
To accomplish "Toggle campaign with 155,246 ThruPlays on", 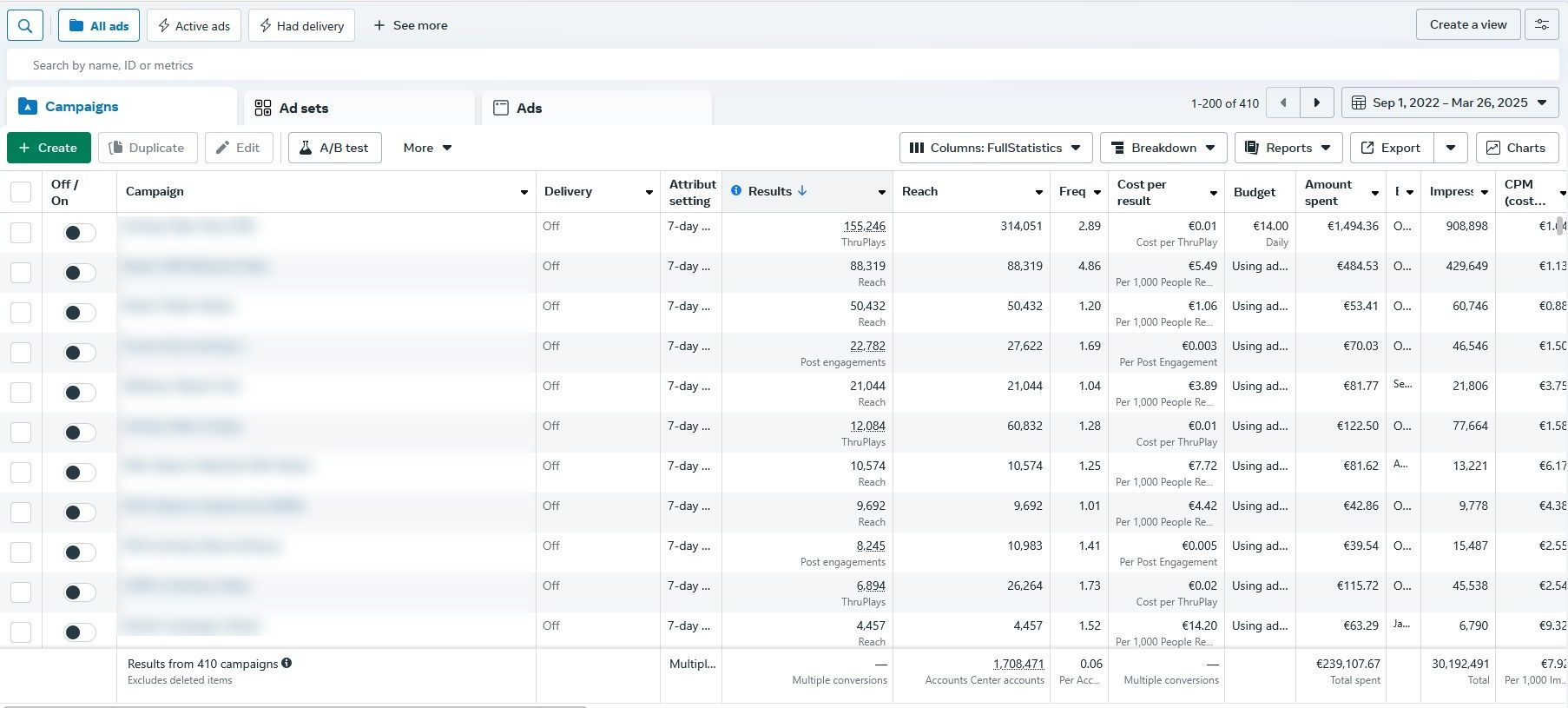I will 80,233.
